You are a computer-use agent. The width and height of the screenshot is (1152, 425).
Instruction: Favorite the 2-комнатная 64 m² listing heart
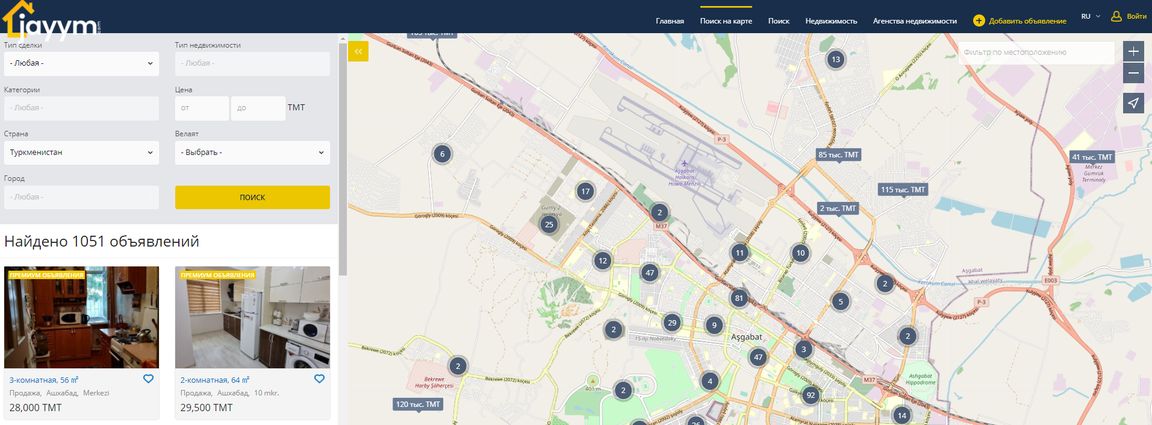[x=319, y=379]
